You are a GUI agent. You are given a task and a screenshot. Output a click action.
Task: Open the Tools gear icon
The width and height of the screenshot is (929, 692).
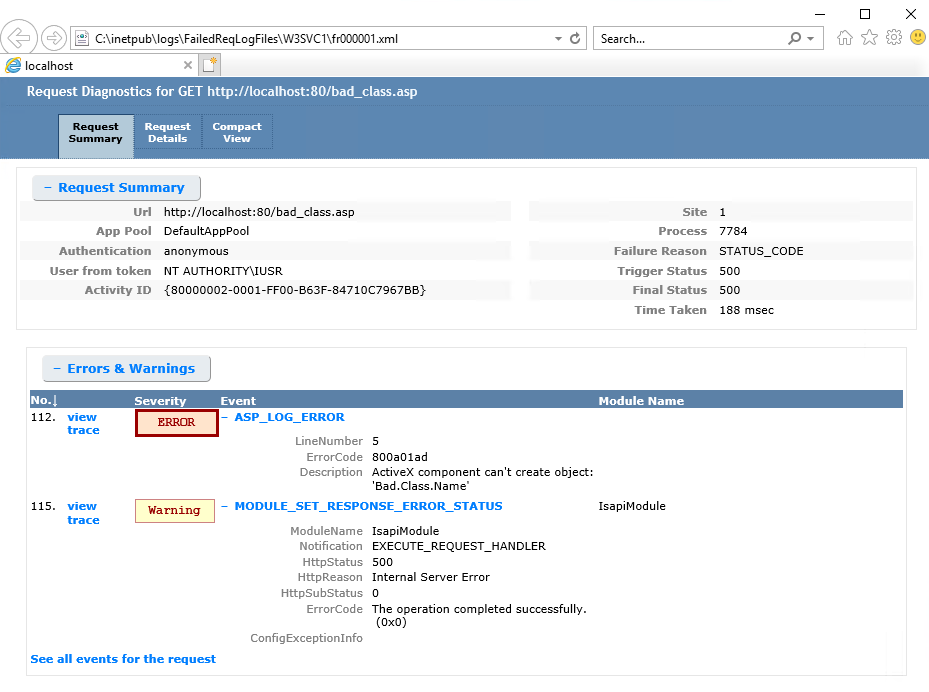(893, 38)
